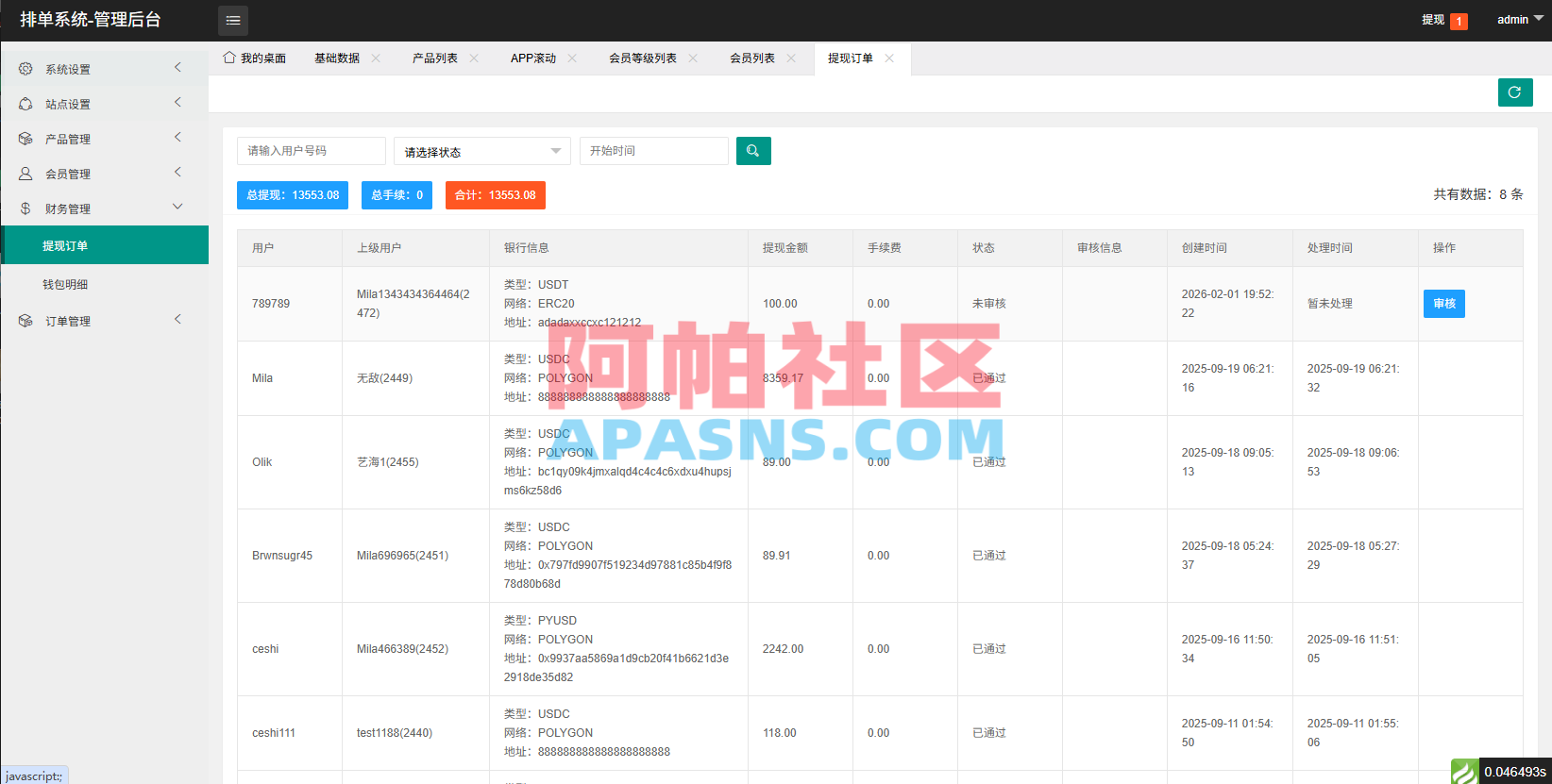Close the 会员等级列表 tab
The width and height of the screenshot is (1552, 784).
pos(693,58)
